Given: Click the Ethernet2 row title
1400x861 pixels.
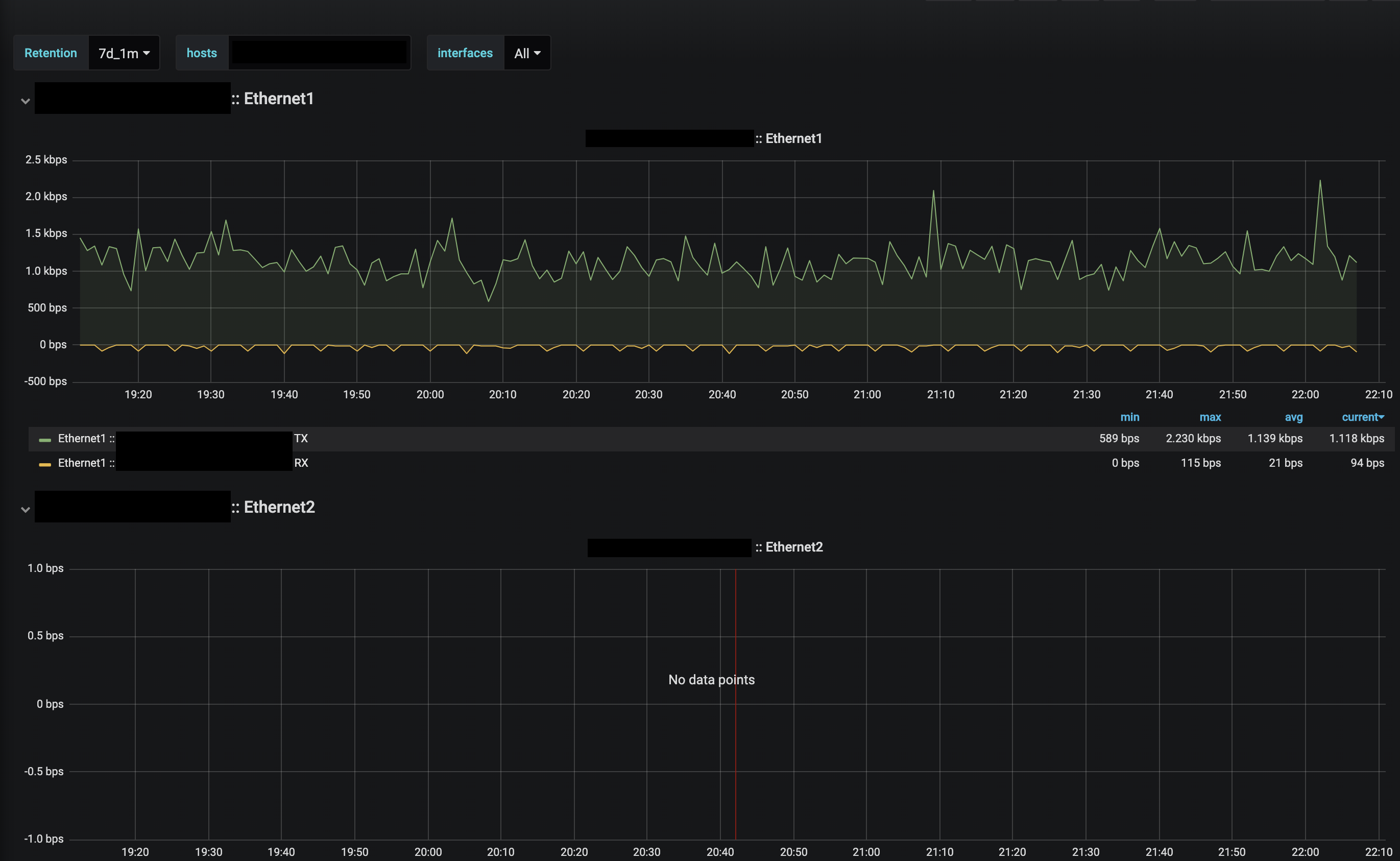Looking at the screenshot, I should [x=279, y=507].
